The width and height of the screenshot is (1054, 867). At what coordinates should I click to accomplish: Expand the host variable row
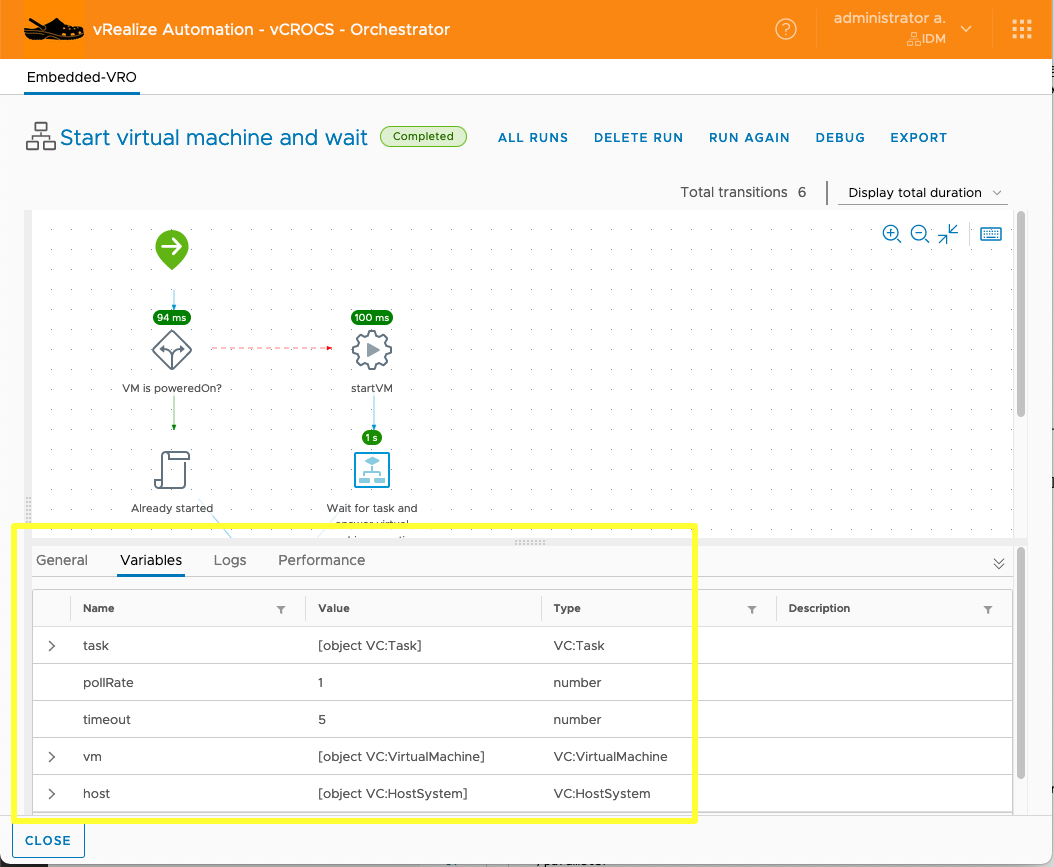pyautogui.click(x=52, y=794)
